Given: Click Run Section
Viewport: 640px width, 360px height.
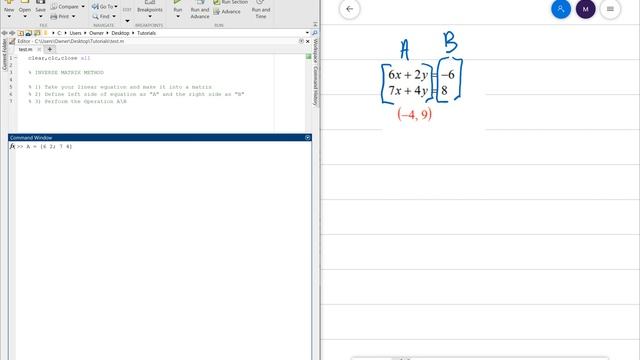Looking at the screenshot, I should (230, 2).
